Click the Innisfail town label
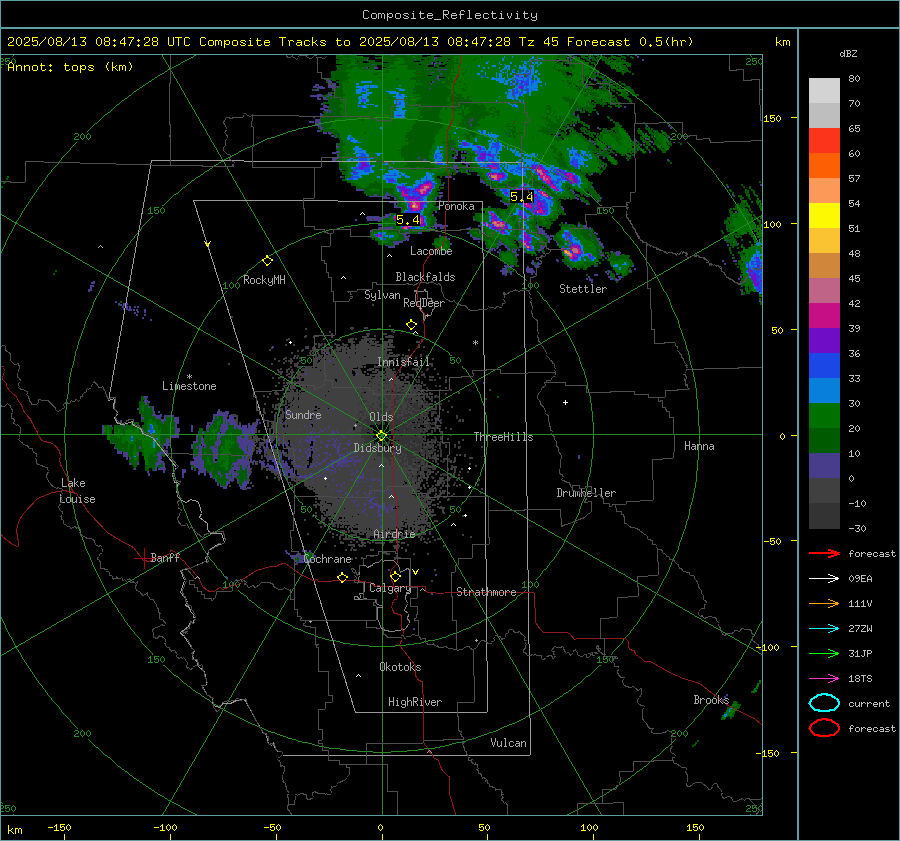 coord(404,362)
